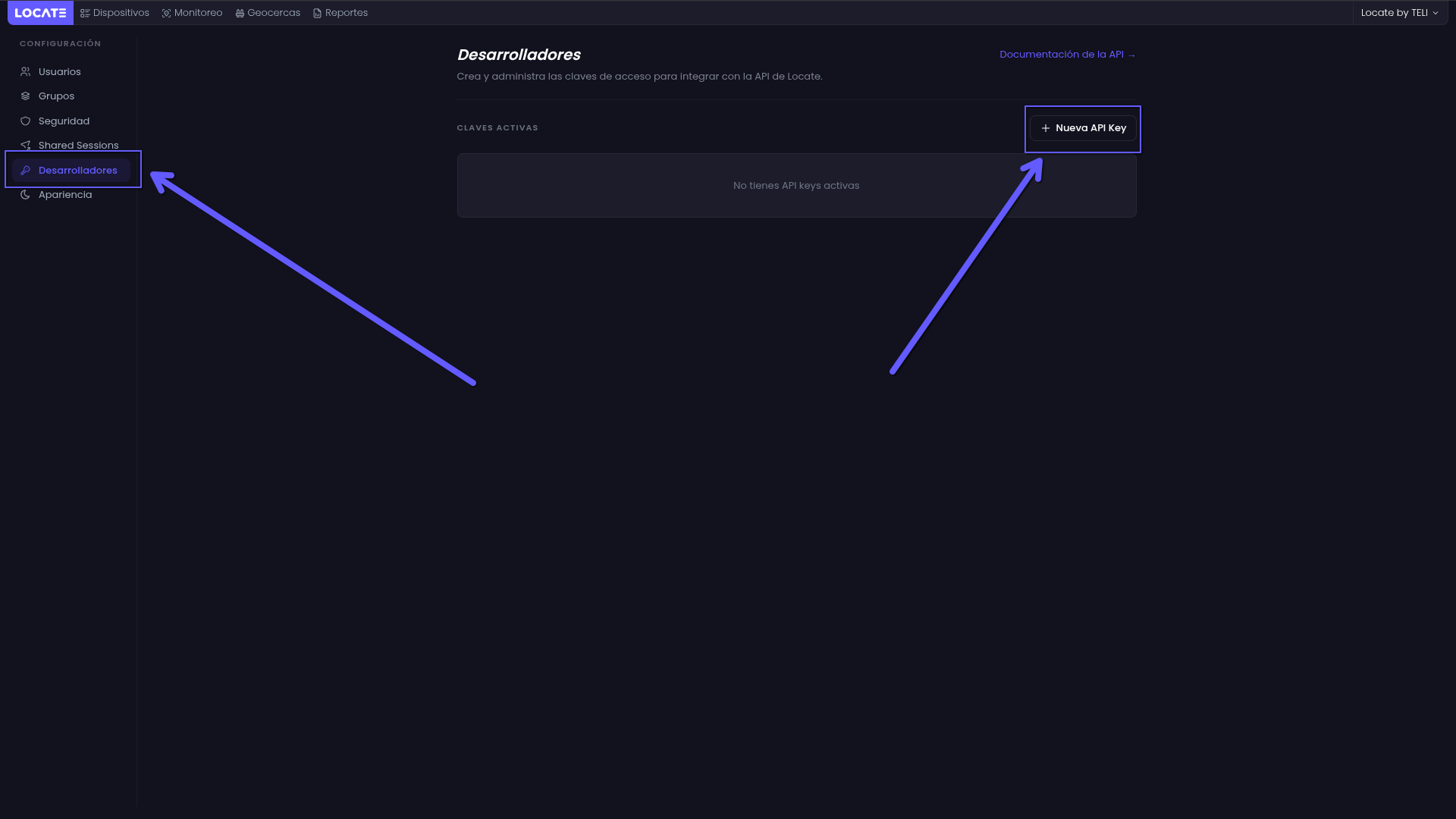Click the empty API keys panel

796,186
